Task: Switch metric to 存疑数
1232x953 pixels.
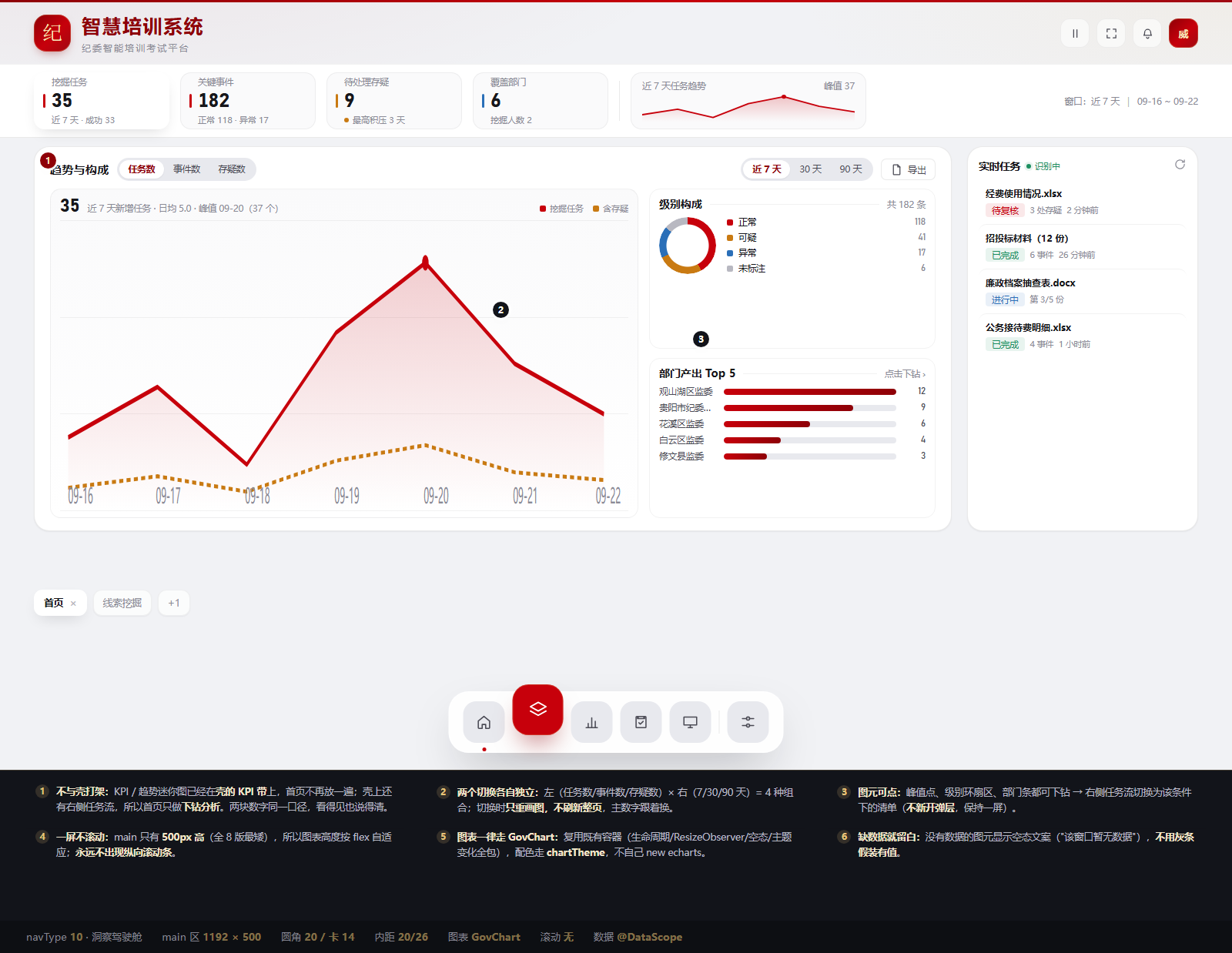Action: (231, 169)
